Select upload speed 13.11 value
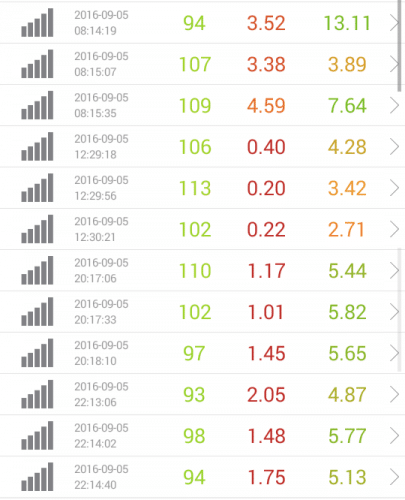Screen dimensions: 405x500 347,23
